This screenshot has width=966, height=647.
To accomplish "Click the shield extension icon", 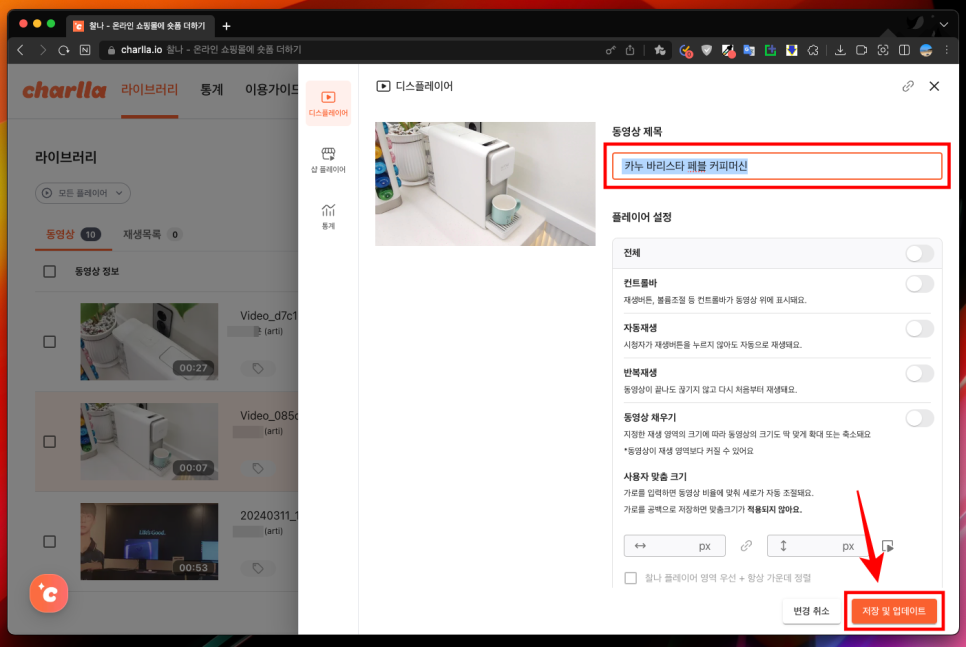I will [707, 50].
